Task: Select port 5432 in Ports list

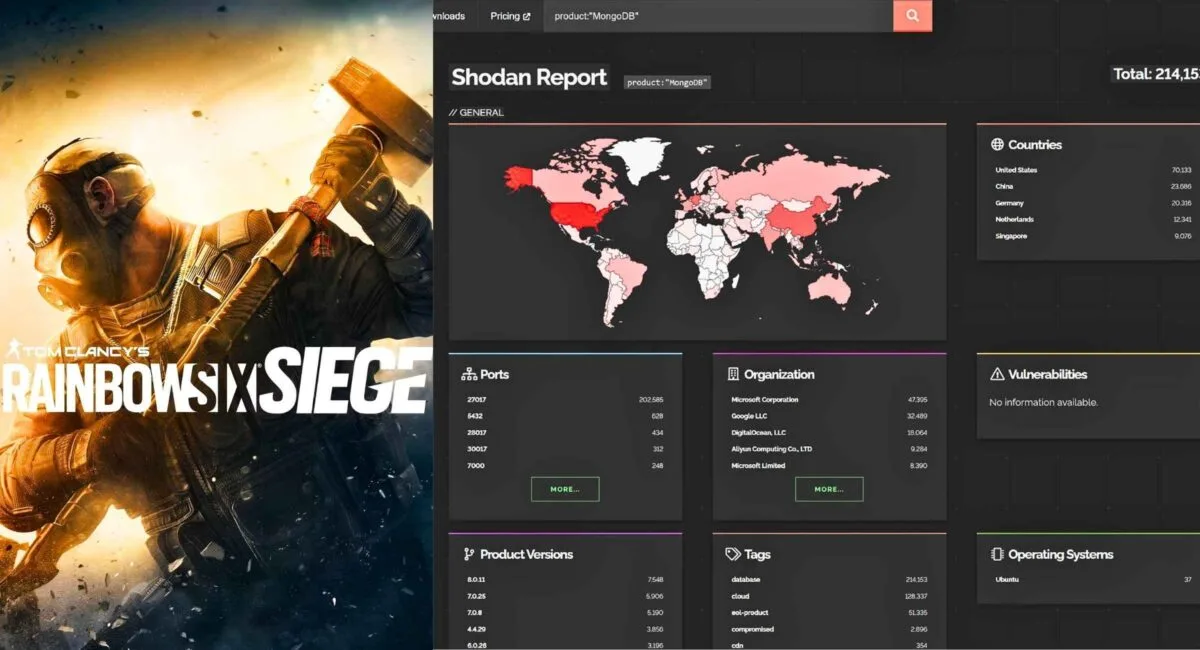Action: (x=565, y=416)
